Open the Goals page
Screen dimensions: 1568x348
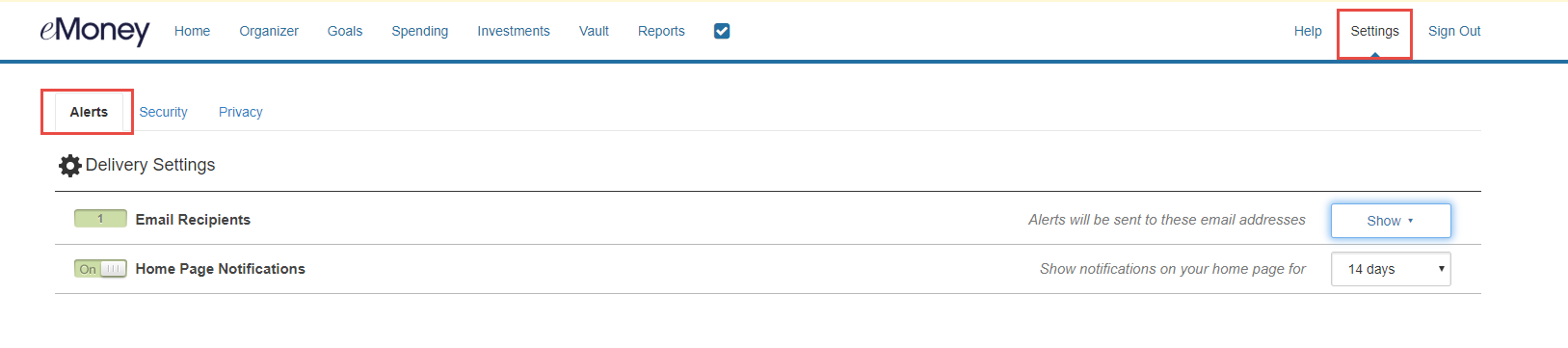click(345, 31)
